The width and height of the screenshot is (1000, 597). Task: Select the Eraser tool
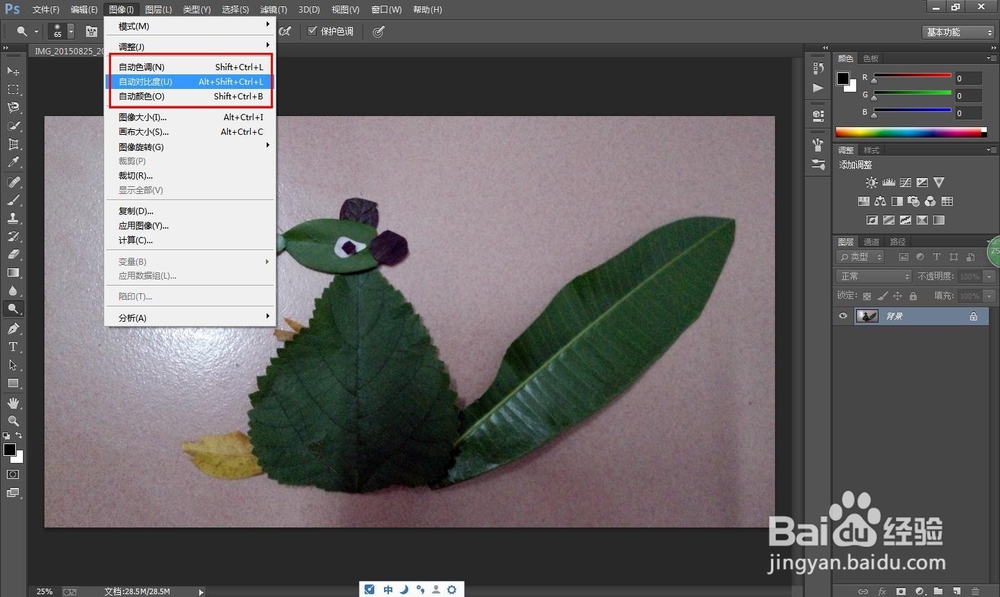(13, 254)
